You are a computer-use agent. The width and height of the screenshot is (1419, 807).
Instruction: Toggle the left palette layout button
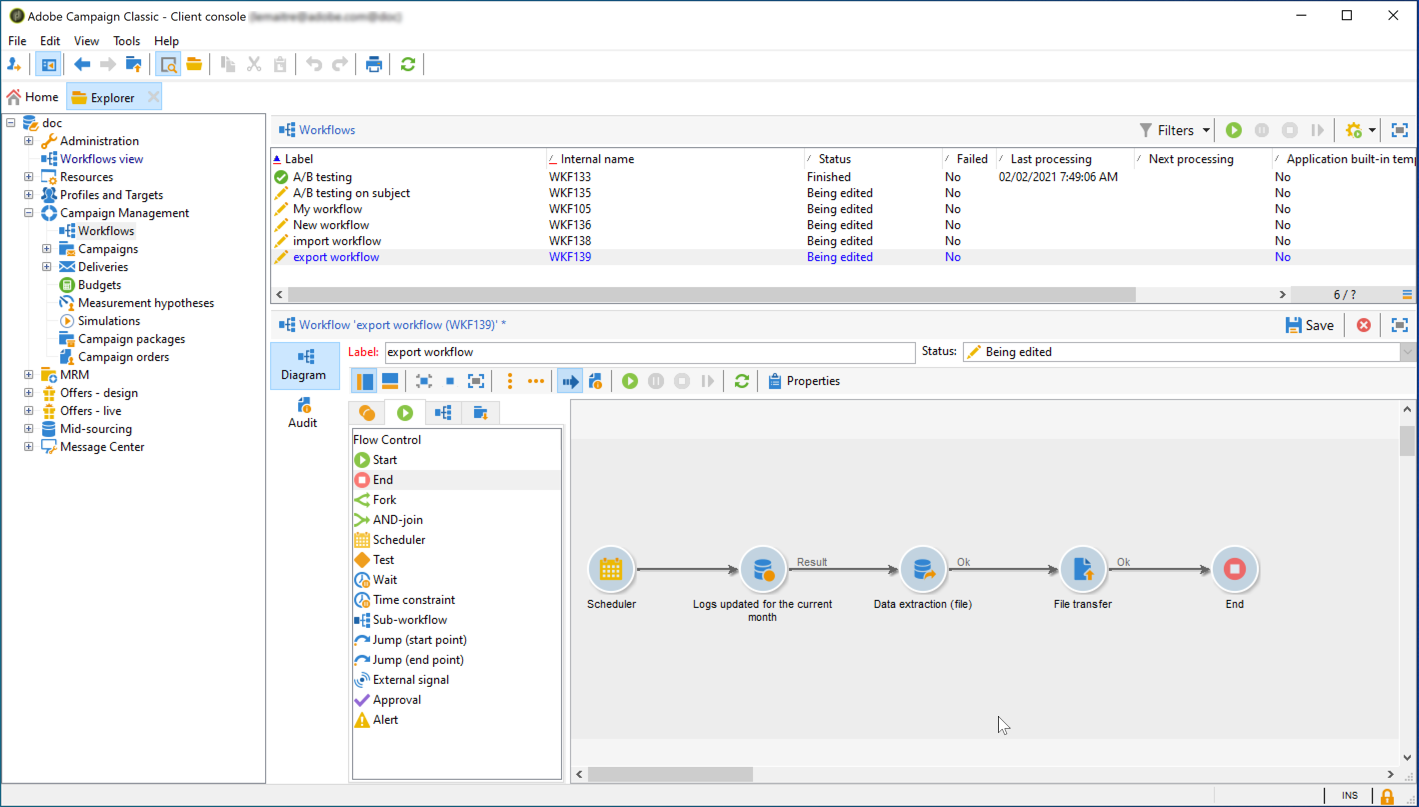click(365, 381)
